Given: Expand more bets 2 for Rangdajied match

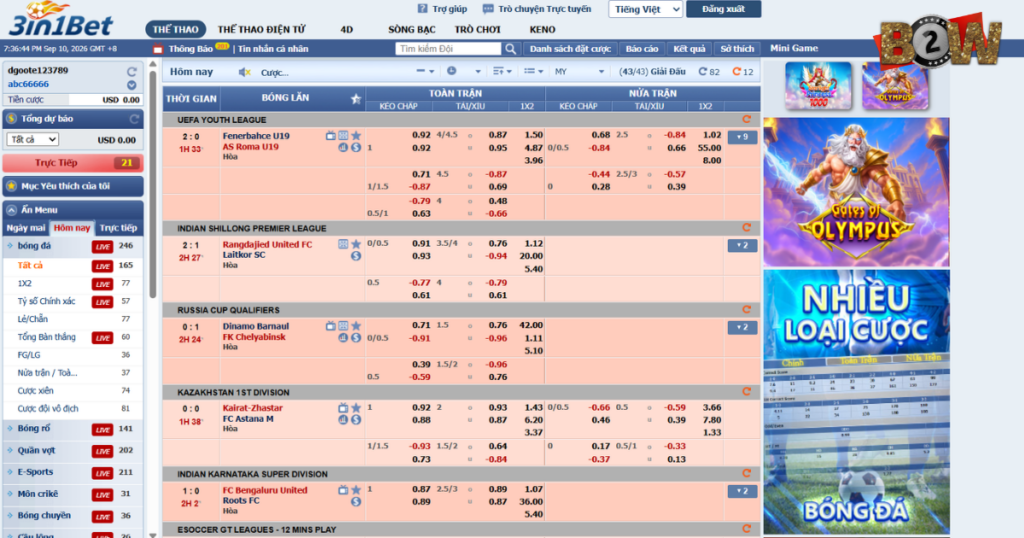Looking at the screenshot, I should click(742, 245).
